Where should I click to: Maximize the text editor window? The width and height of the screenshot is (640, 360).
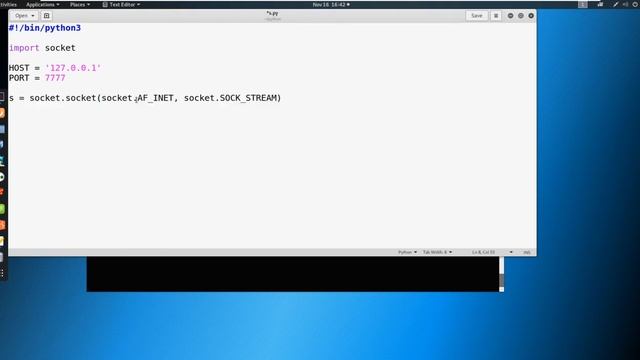click(x=520, y=16)
